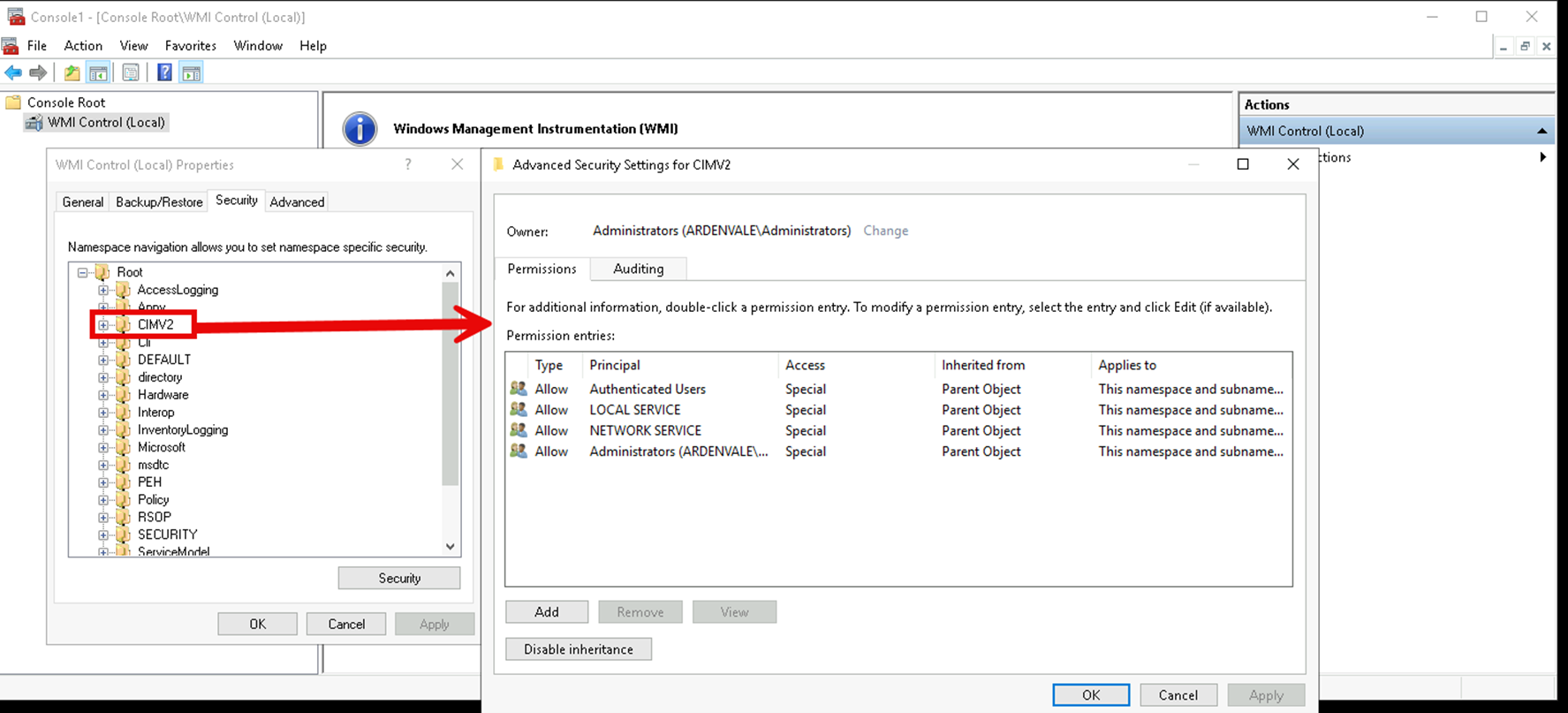The image size is (1568, 713).
Task: Toggle Show/Hide Console Tree toolbar icon
Action: click(x=99, y=72)
